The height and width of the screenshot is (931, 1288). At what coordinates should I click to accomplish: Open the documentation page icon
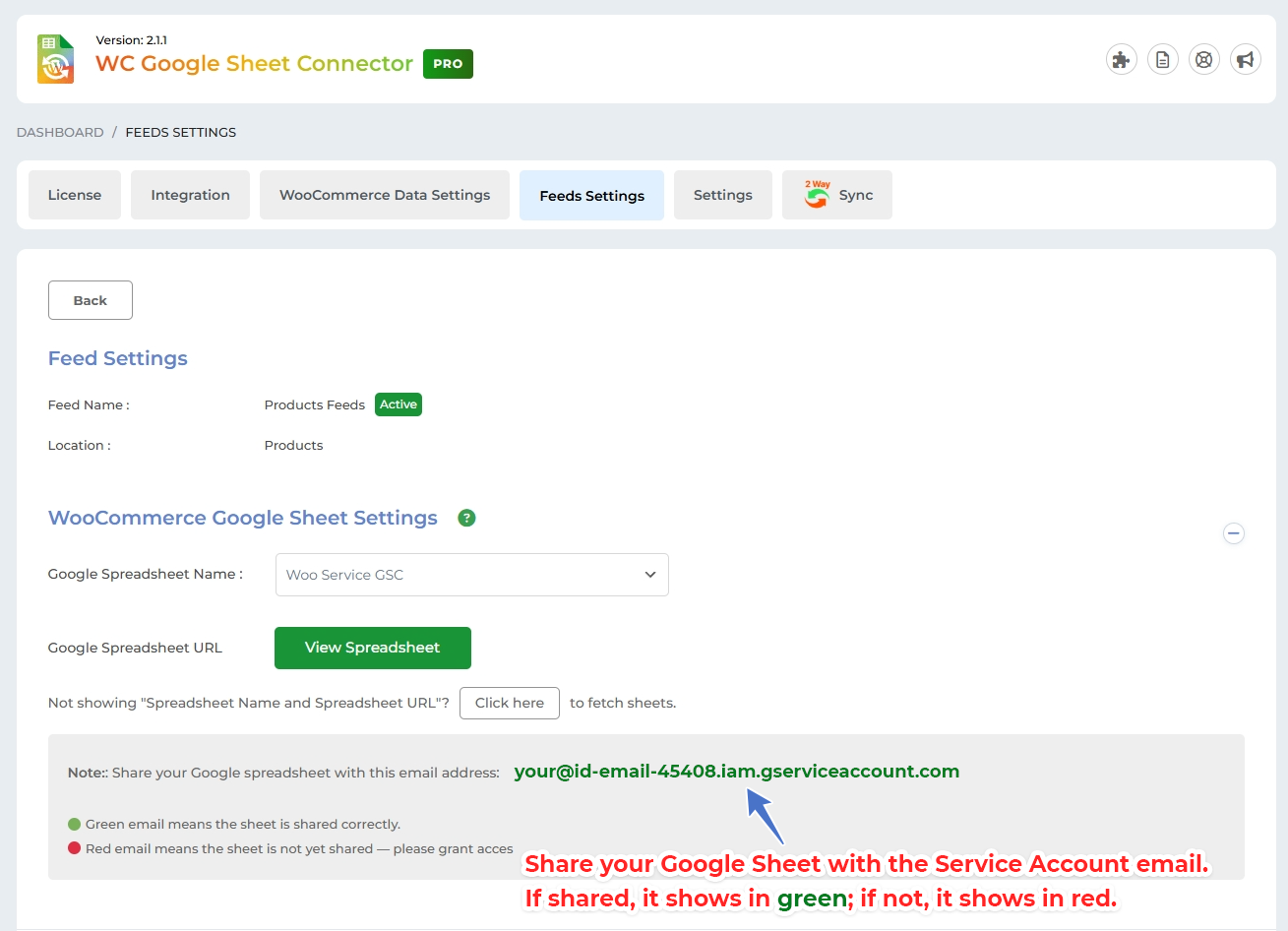point(1162,60)
